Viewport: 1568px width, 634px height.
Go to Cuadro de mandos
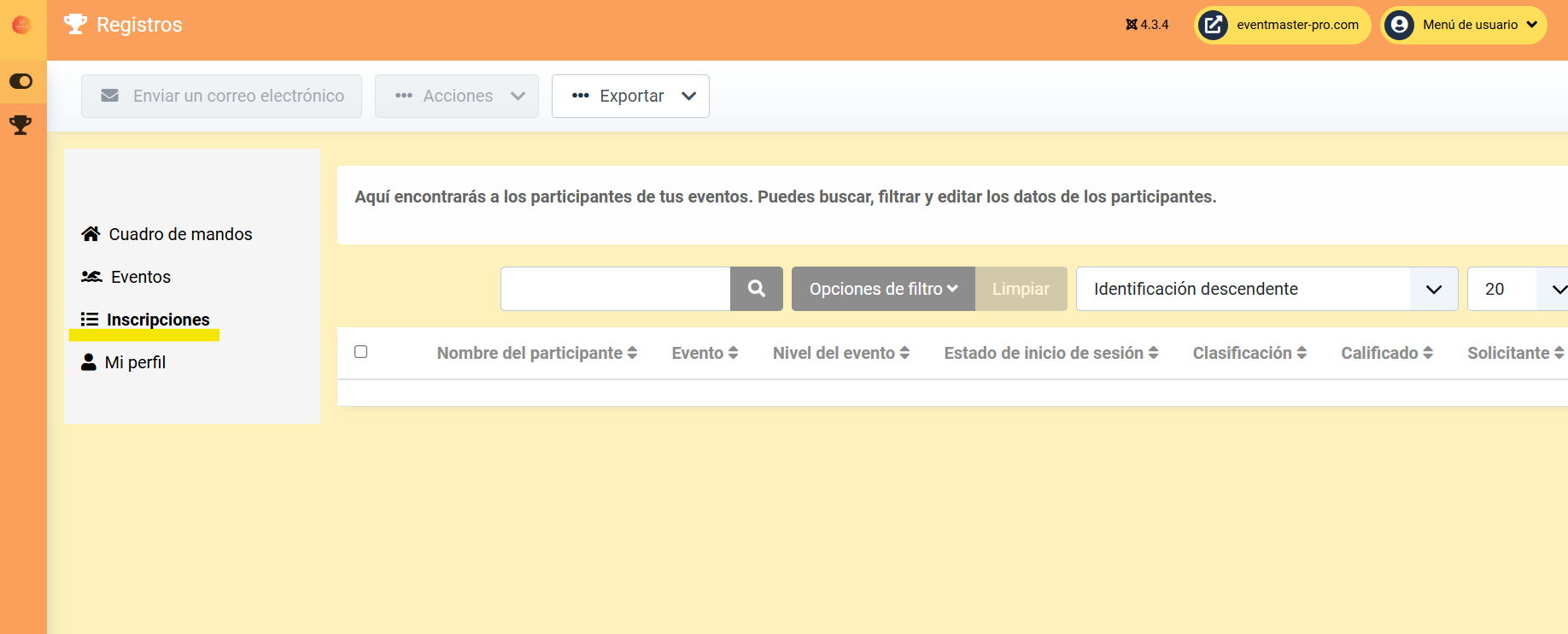tap(167, 234)
